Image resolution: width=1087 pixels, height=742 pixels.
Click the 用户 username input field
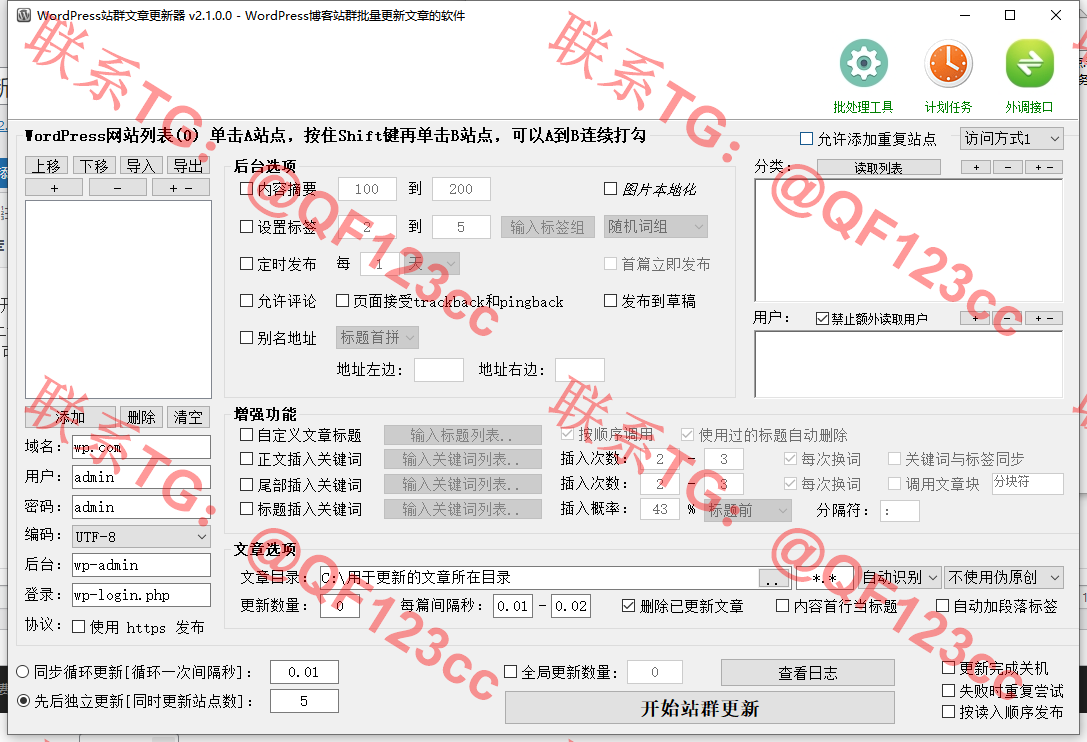click(141, 477)
